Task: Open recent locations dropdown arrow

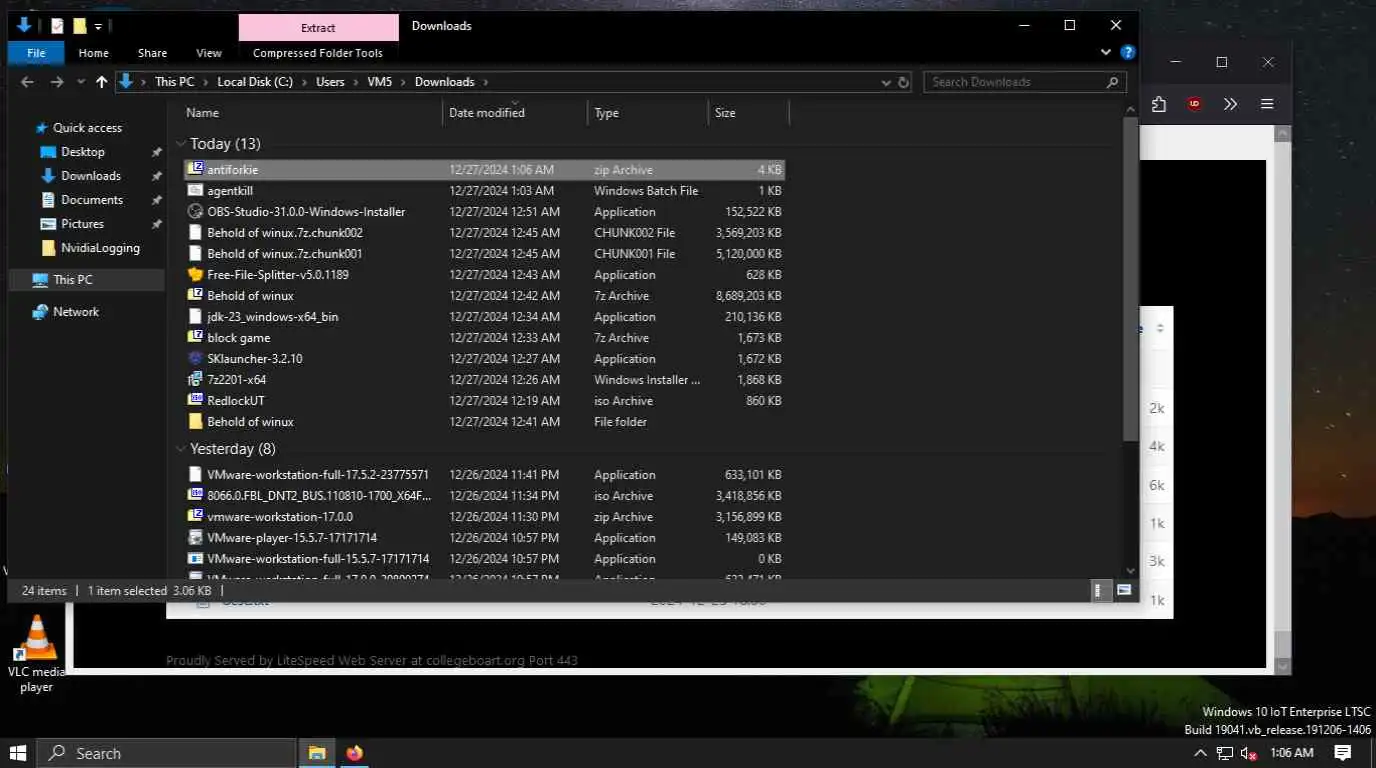Action: [79, 82]
